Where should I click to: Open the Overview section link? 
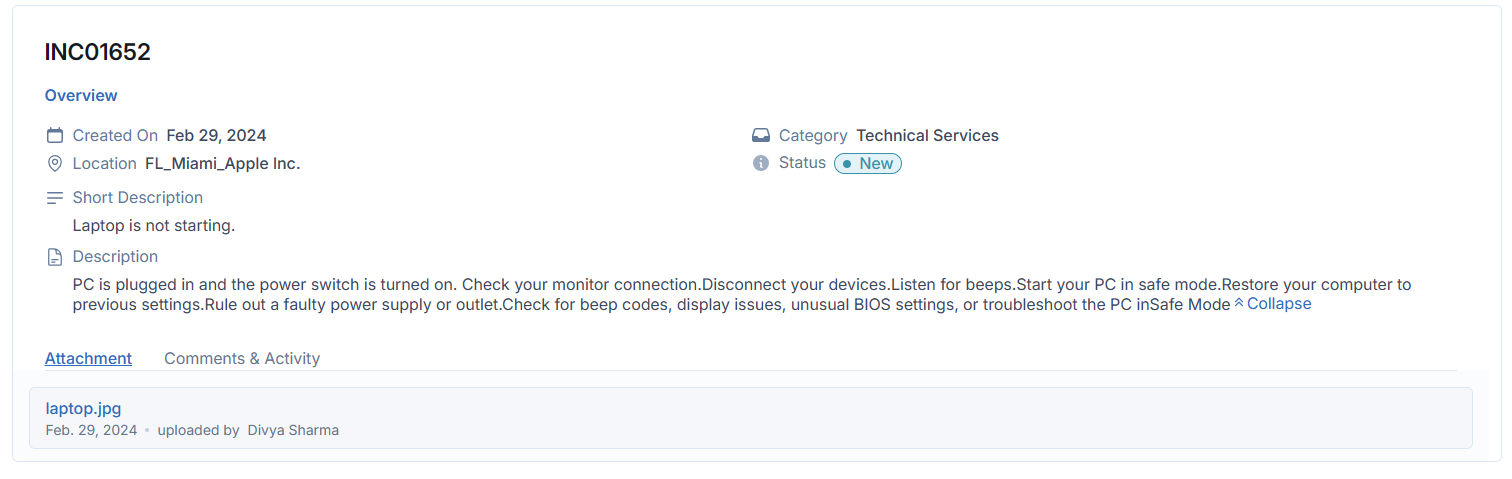pyautogui.click(x=81, y=95)
